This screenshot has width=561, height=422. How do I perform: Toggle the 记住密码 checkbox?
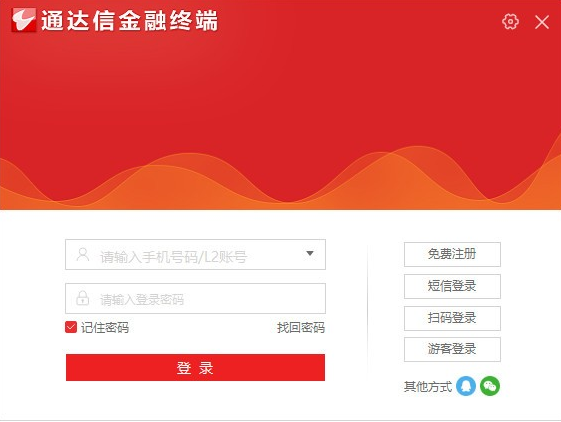pos(71,327)
